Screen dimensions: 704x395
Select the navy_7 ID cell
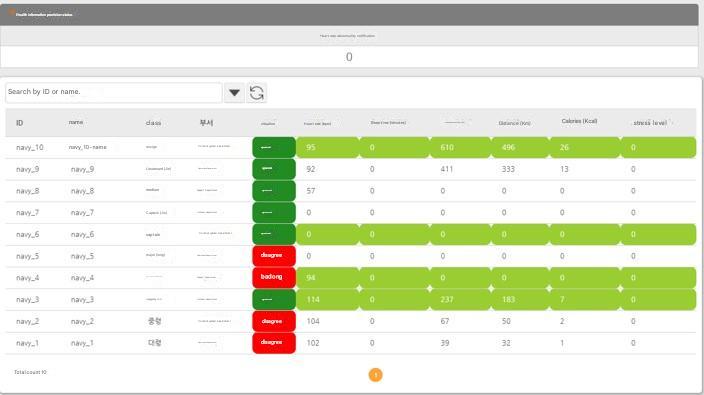tap(27, 213)
